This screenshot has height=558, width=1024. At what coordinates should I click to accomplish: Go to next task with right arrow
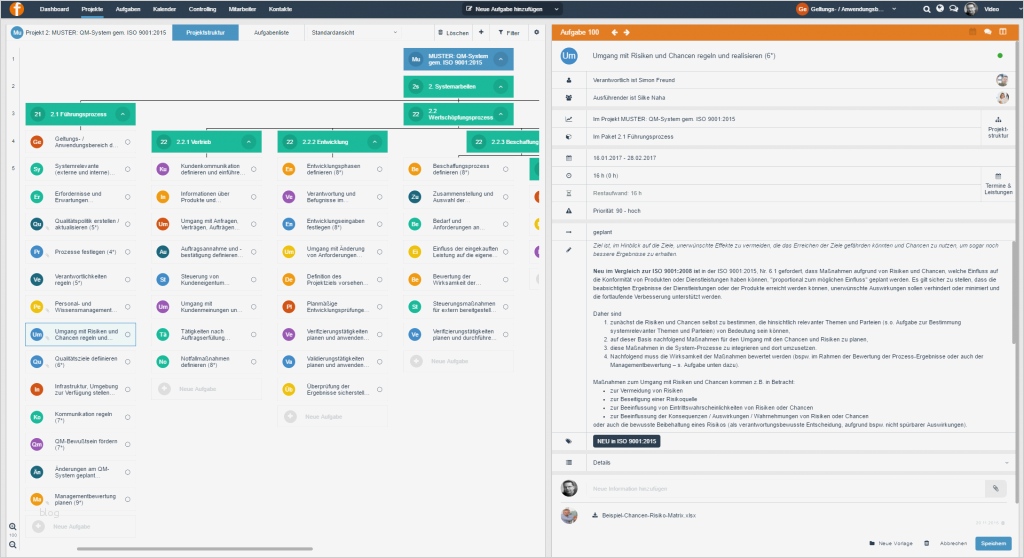coord(626,32)
